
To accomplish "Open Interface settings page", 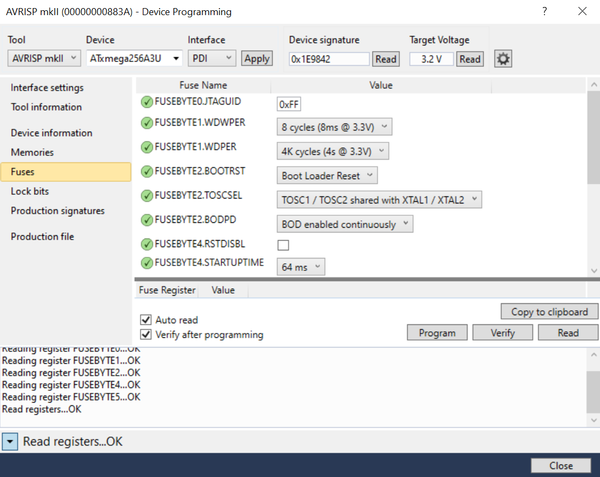I will click(x=47, y=88).
